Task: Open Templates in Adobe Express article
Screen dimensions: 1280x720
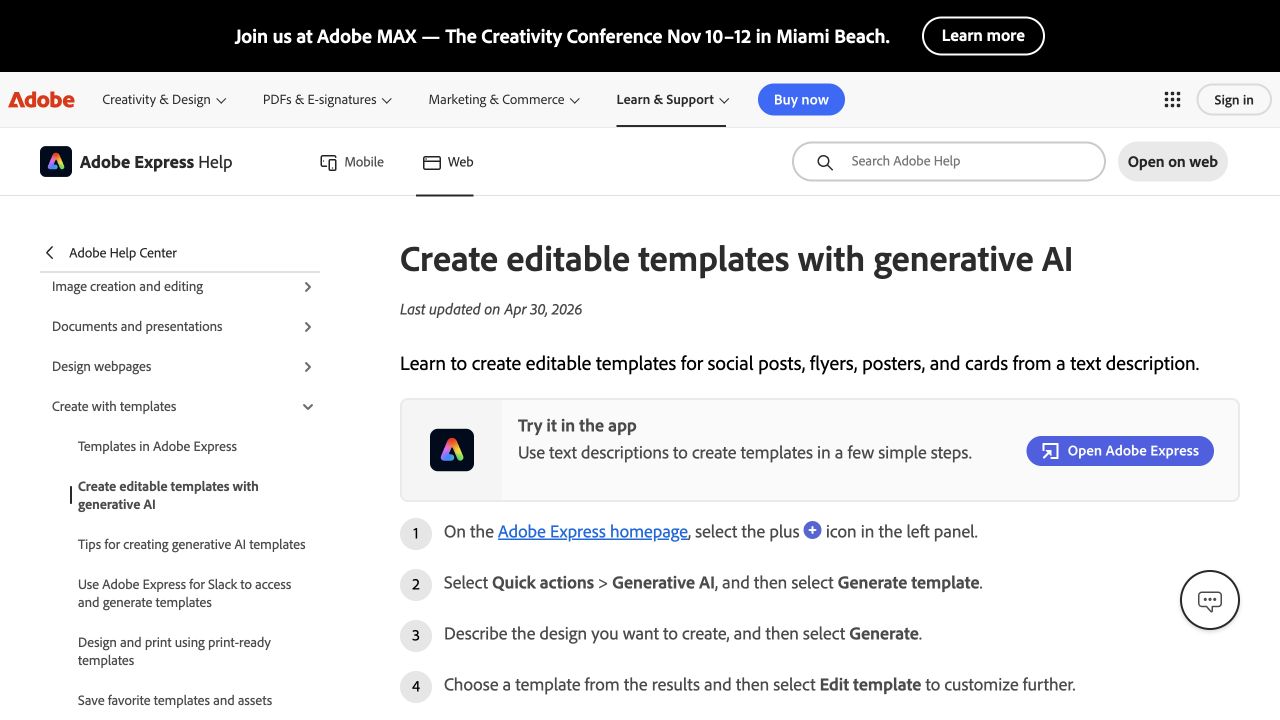Action: tap(157, 447)
